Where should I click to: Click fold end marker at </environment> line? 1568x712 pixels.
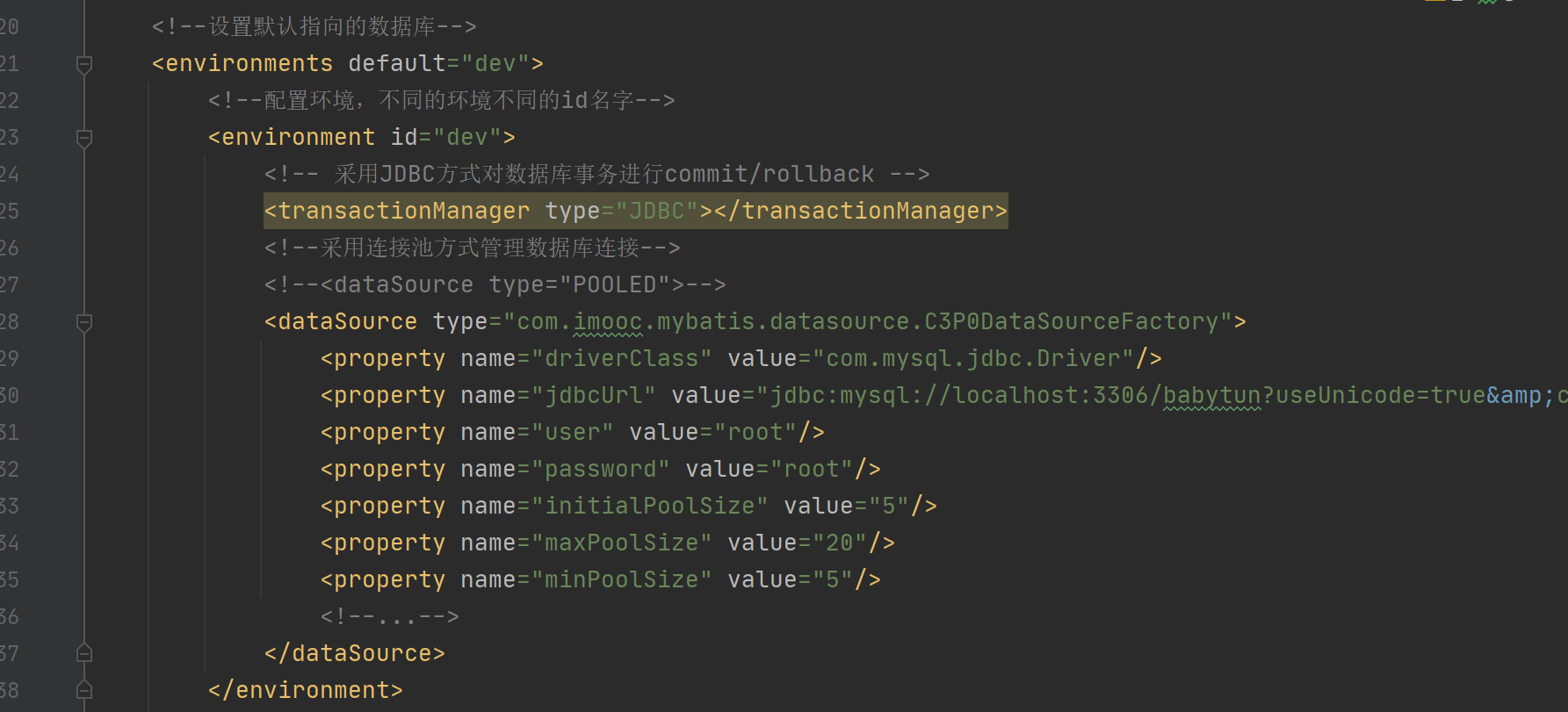tap(84, 689)
